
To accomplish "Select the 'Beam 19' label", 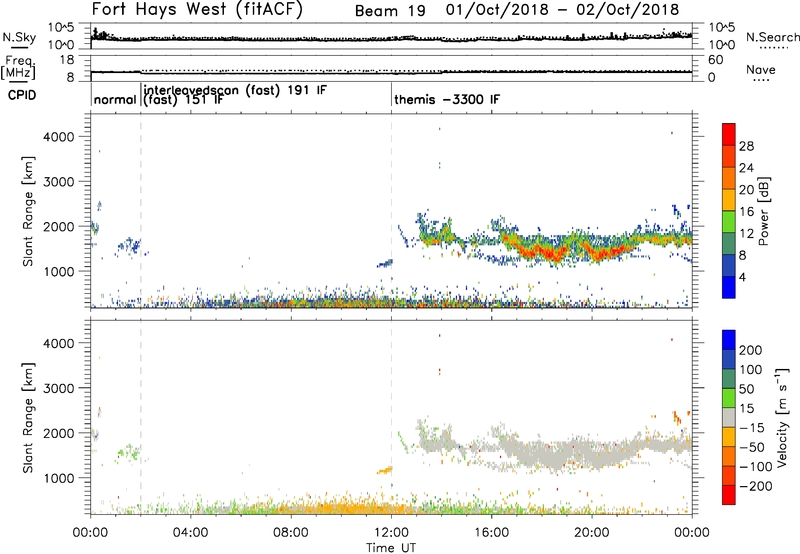I will [x=390, y=11].
